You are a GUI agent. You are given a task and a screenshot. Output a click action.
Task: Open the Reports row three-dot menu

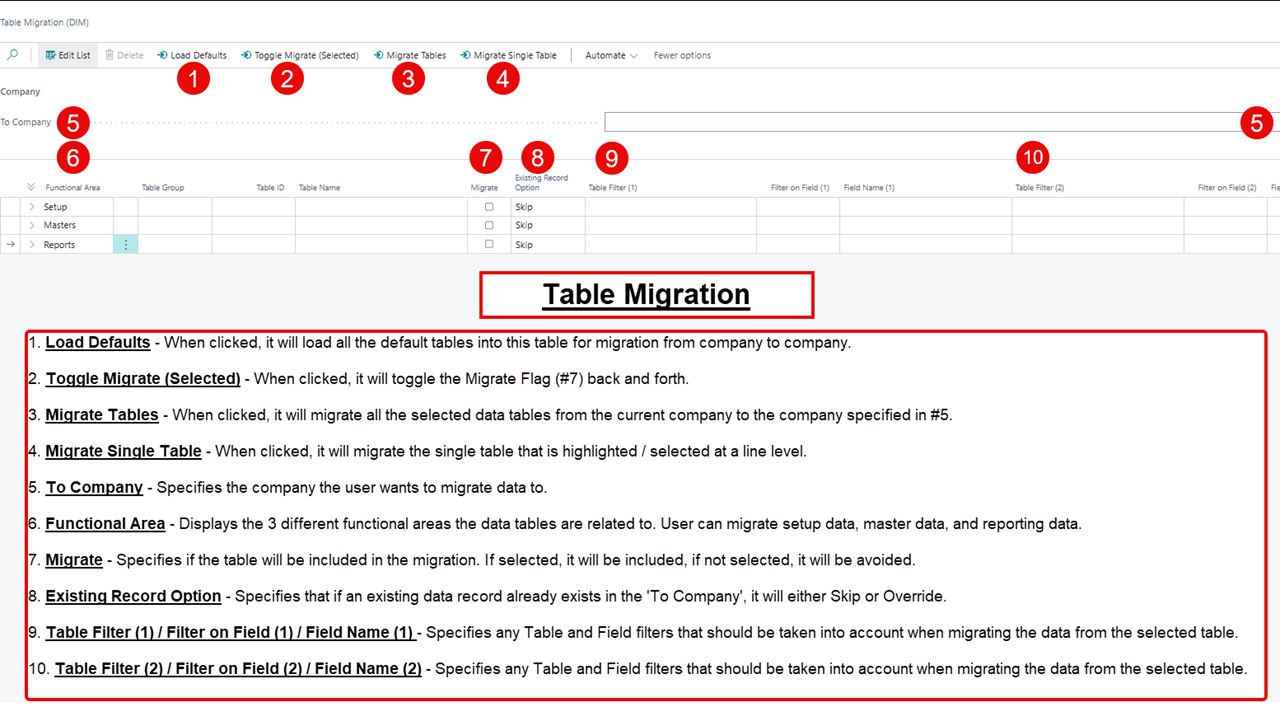pos(126,244)
